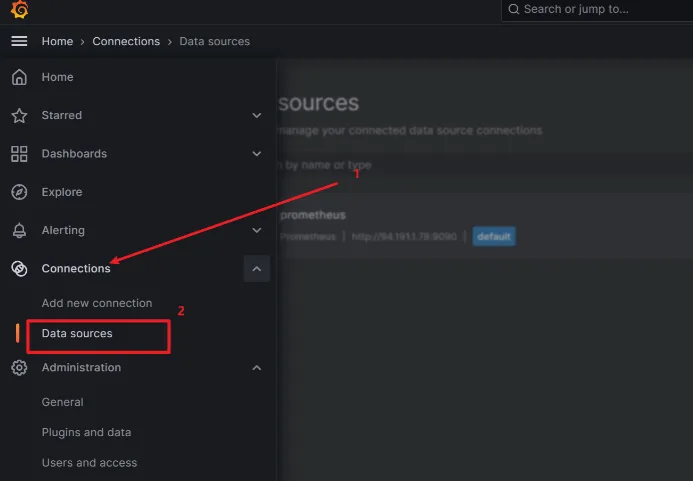The image size is (693, 481).
Task: Expand the Alerting section chevron
Action: click(257, 230)
